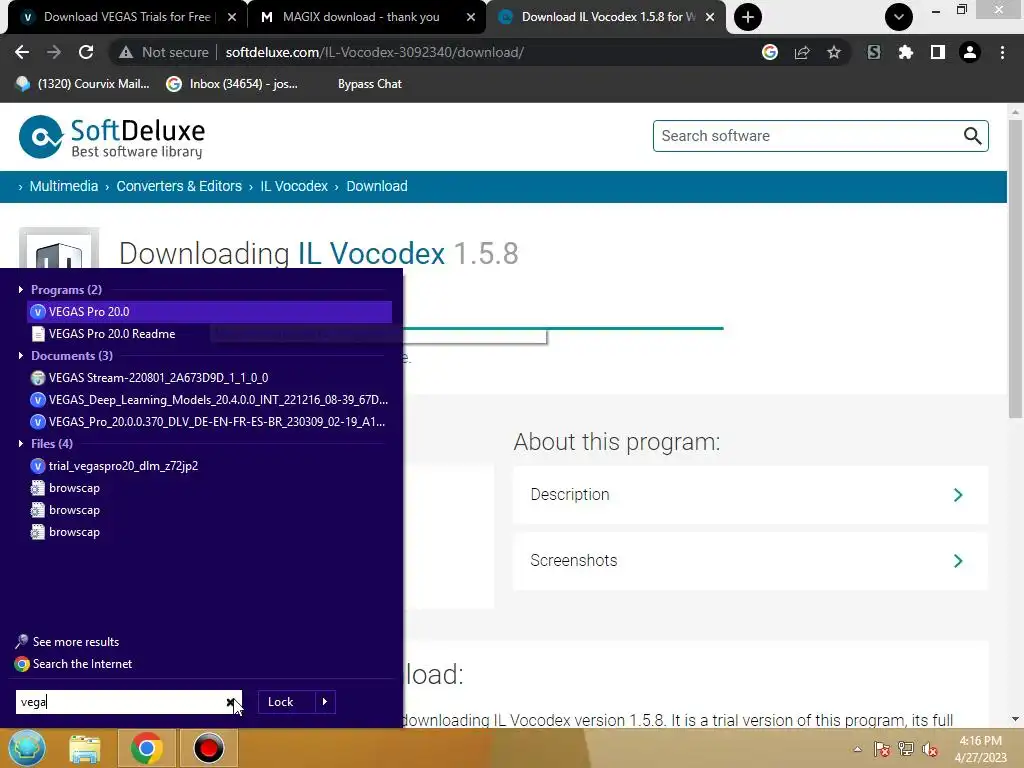Open the network tray icon

click(x=906, y=749)
